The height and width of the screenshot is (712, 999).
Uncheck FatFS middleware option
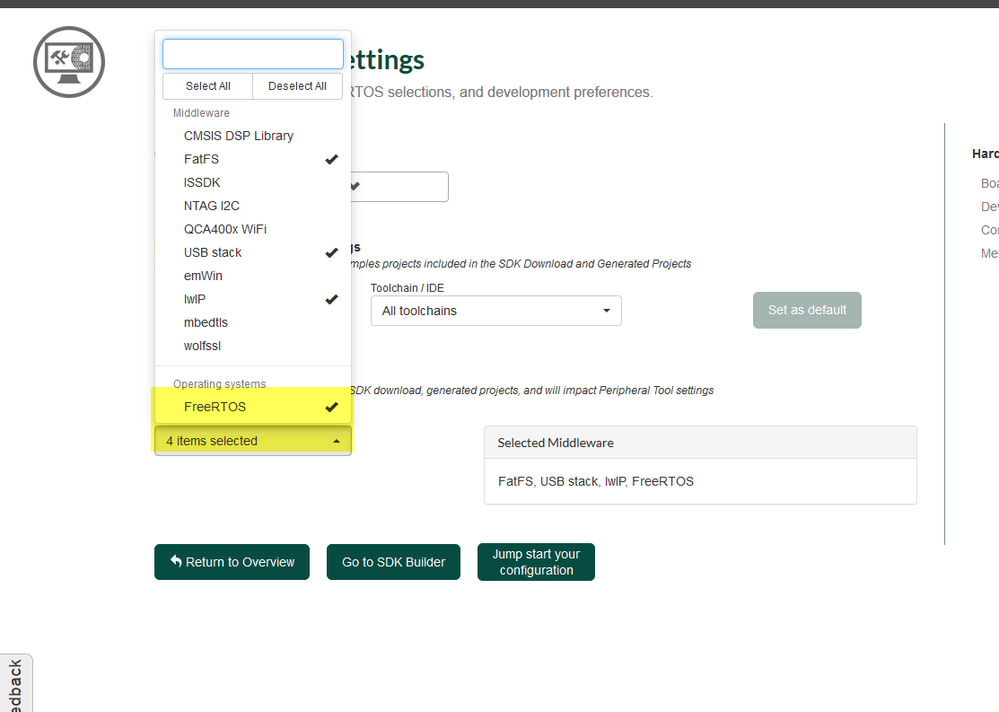click(253, 159)
